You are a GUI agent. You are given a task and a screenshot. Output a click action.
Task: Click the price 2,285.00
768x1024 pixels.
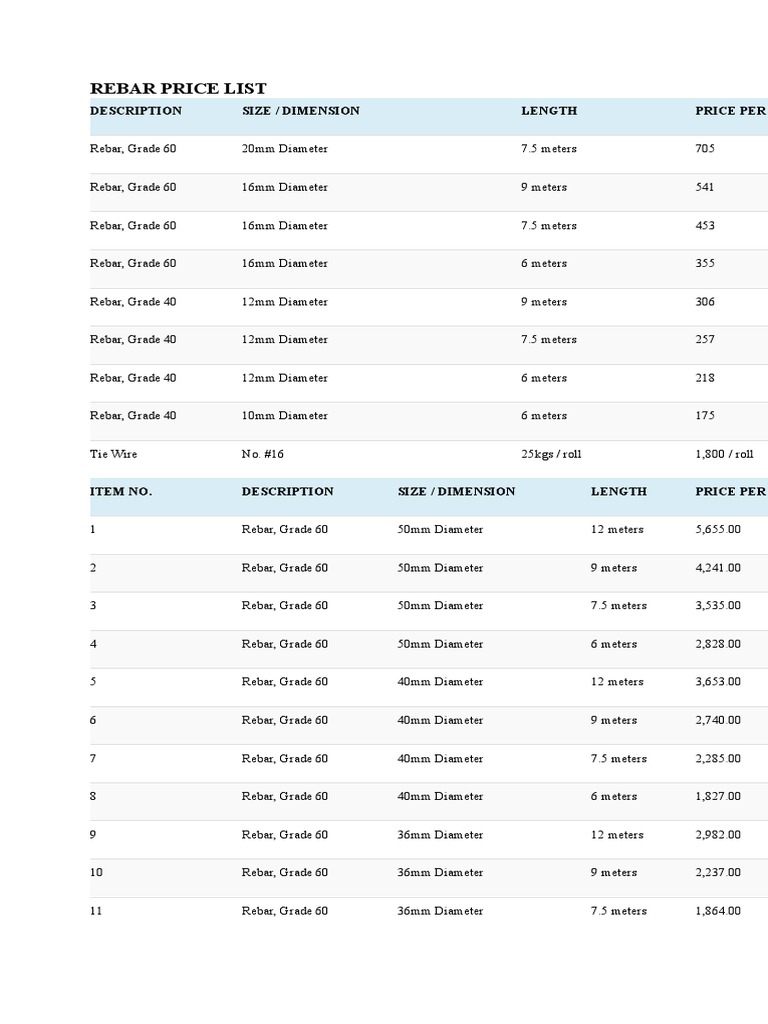[718, 758]
